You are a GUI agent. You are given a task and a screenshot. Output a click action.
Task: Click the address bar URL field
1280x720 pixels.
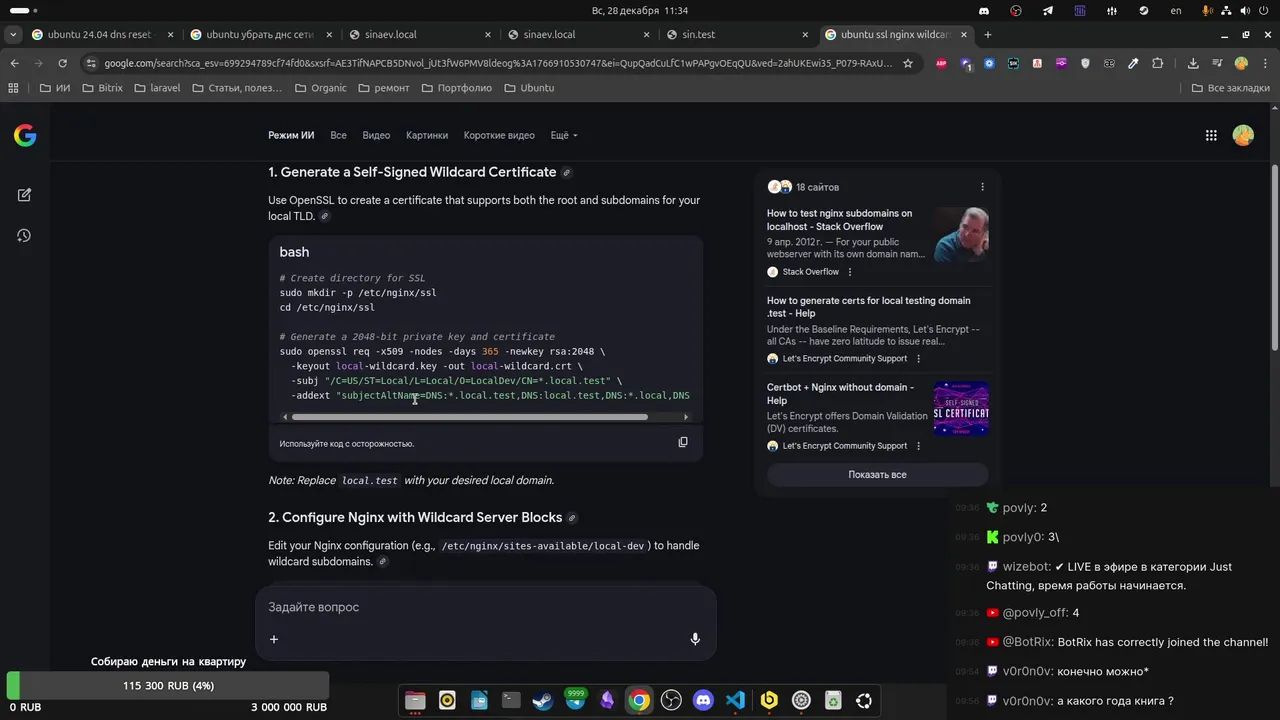coord(496,63)
